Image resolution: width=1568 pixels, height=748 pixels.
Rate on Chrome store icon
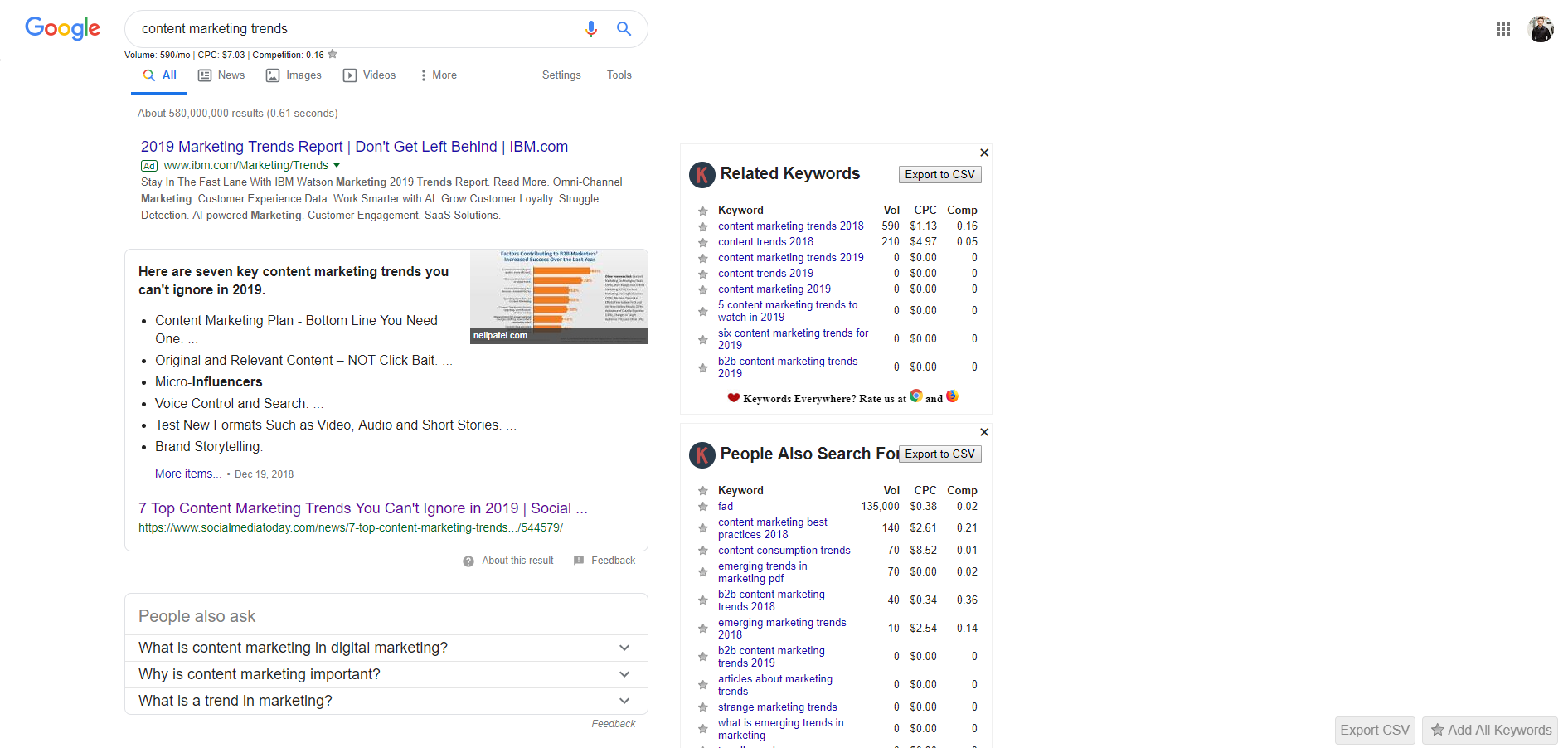[916, 396]
